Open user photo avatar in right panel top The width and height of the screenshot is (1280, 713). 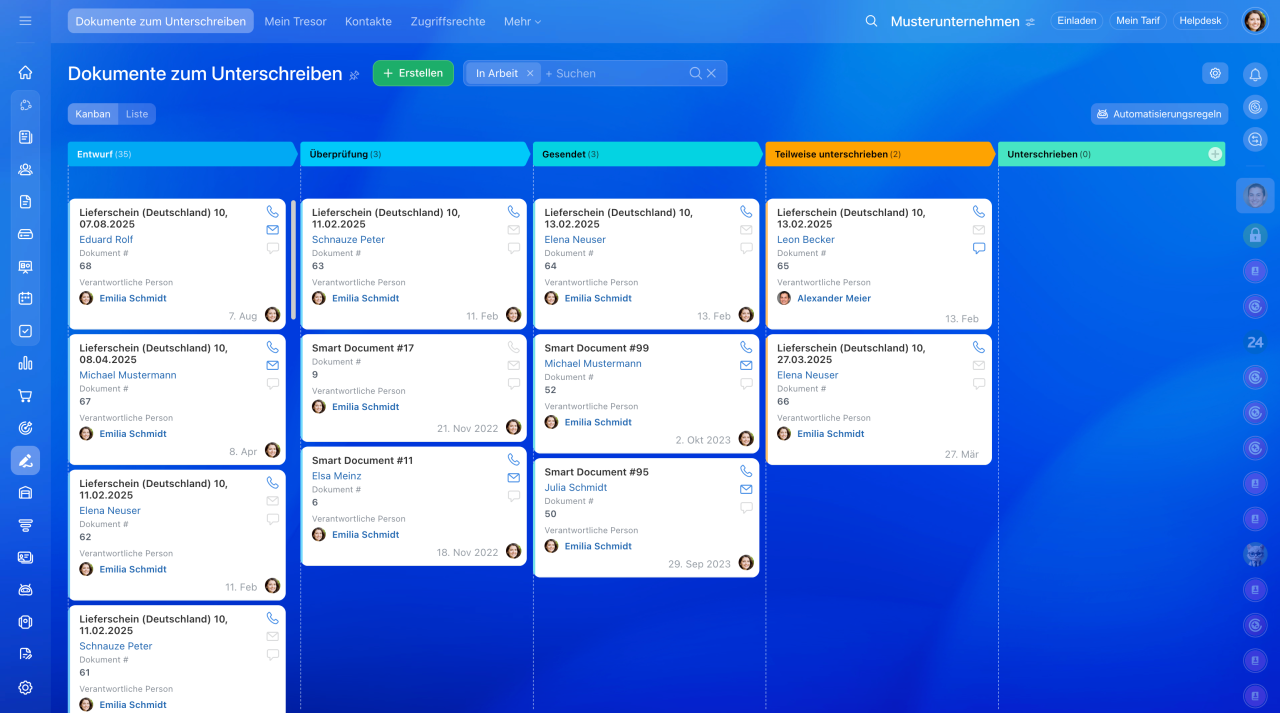point(1255,195)
